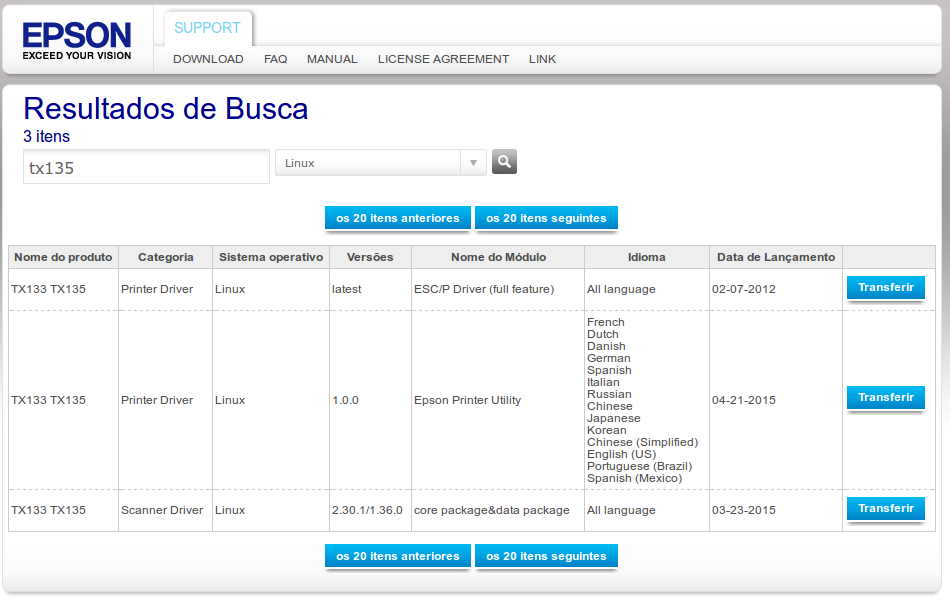The width and height of the screenshot is (950, 599).
Task: Click 'Portuguese (Brazil)' in language list
Action: tap(639, 466)
